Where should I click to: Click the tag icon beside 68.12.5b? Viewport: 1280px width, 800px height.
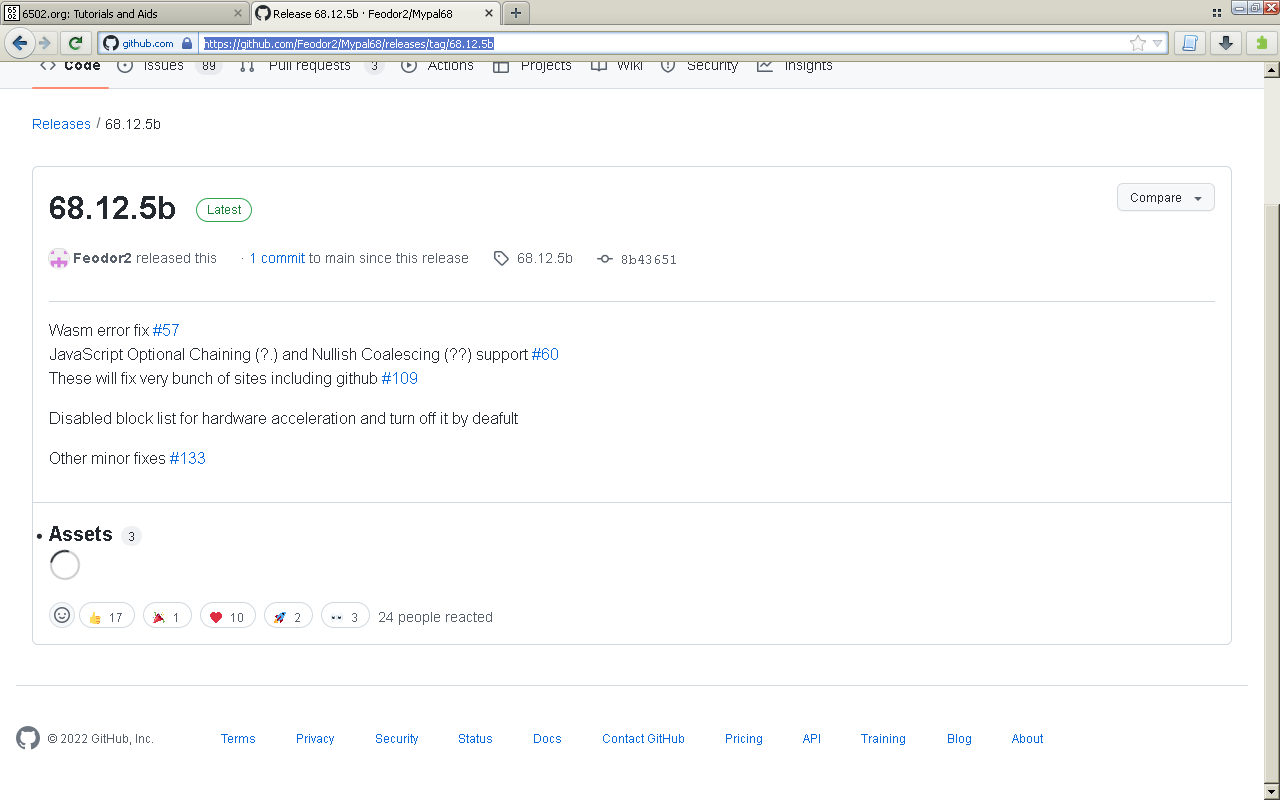500,258
